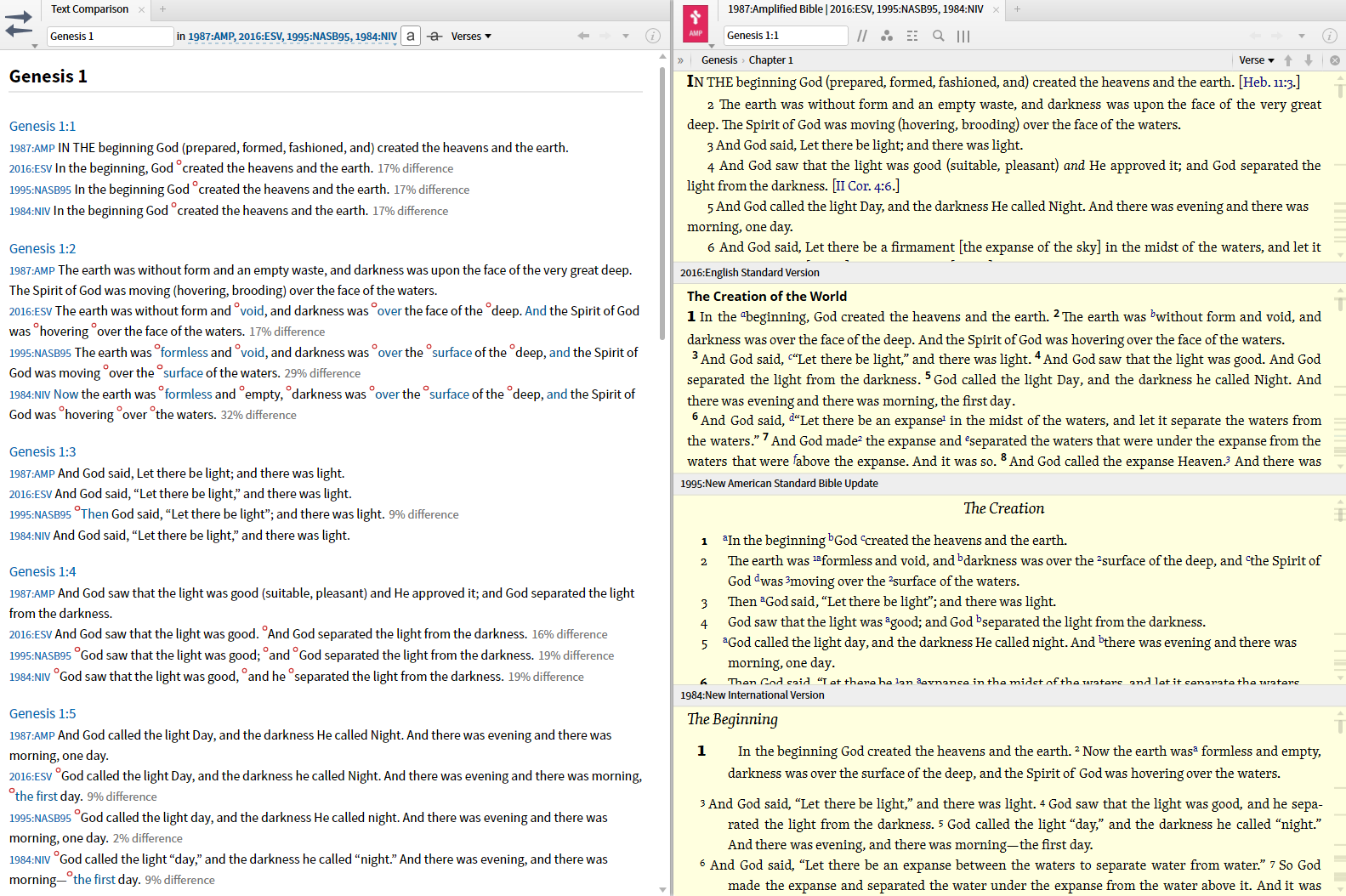Click the 1995:NASB95 label under Genesis 1:3
The image size is (1346, 896).
(40, 515)
